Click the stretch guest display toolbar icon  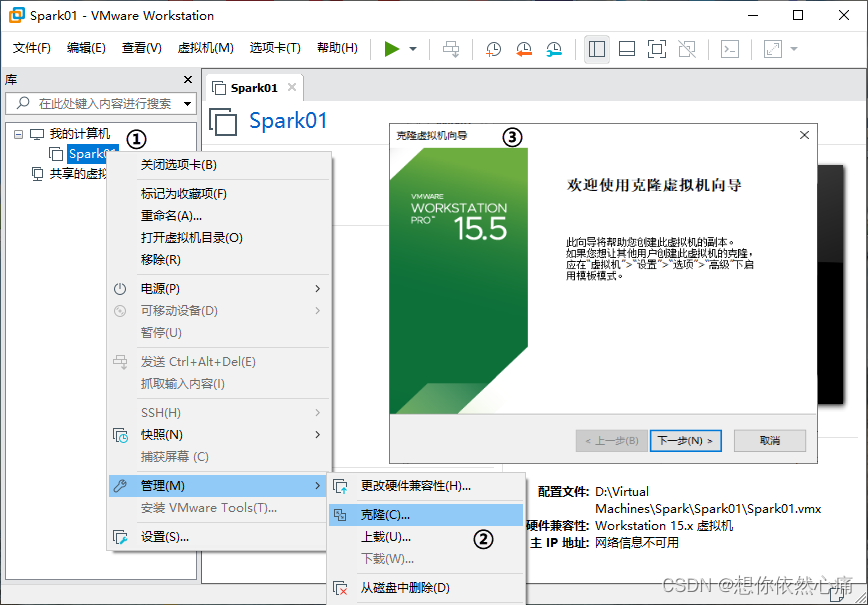click(x=773, y=49)
